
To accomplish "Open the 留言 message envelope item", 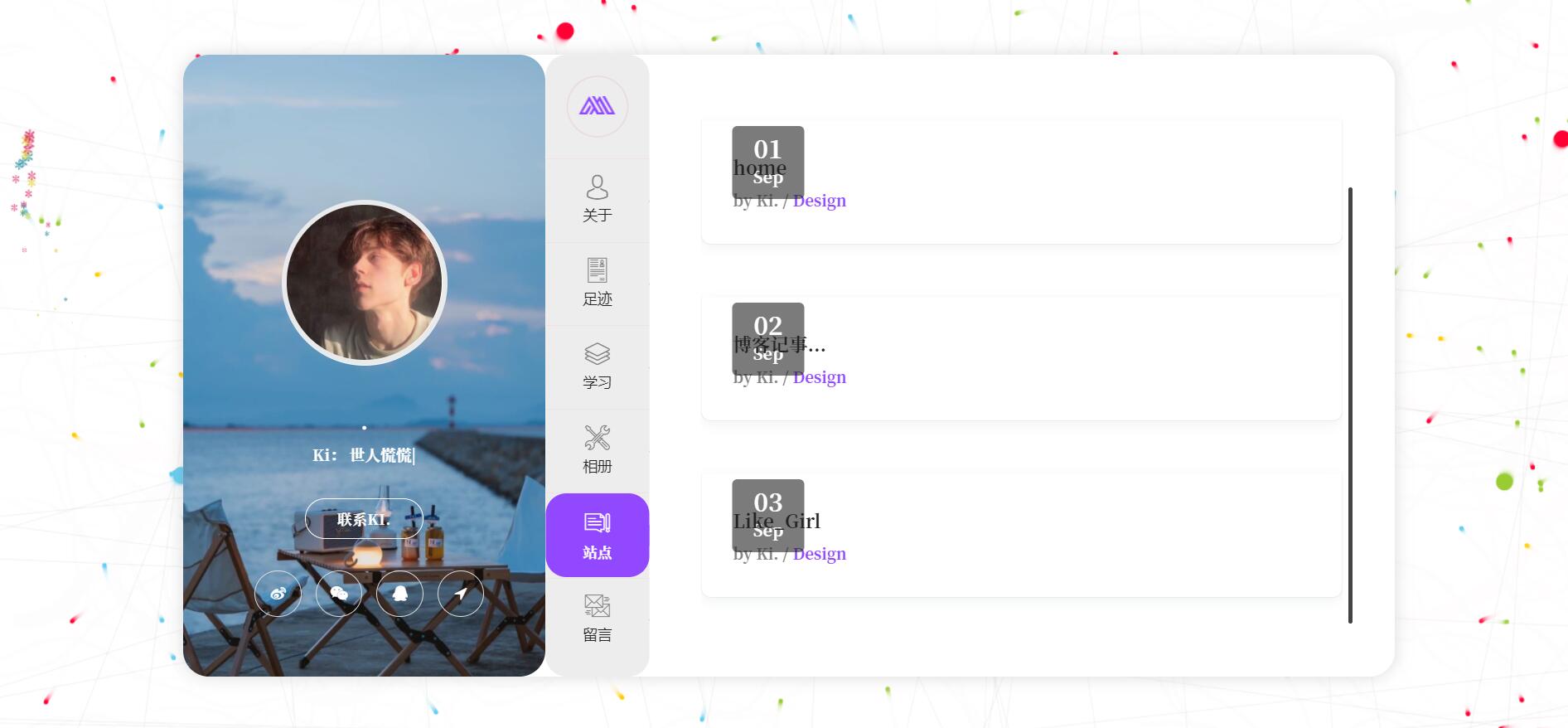I will click(597, 619).
